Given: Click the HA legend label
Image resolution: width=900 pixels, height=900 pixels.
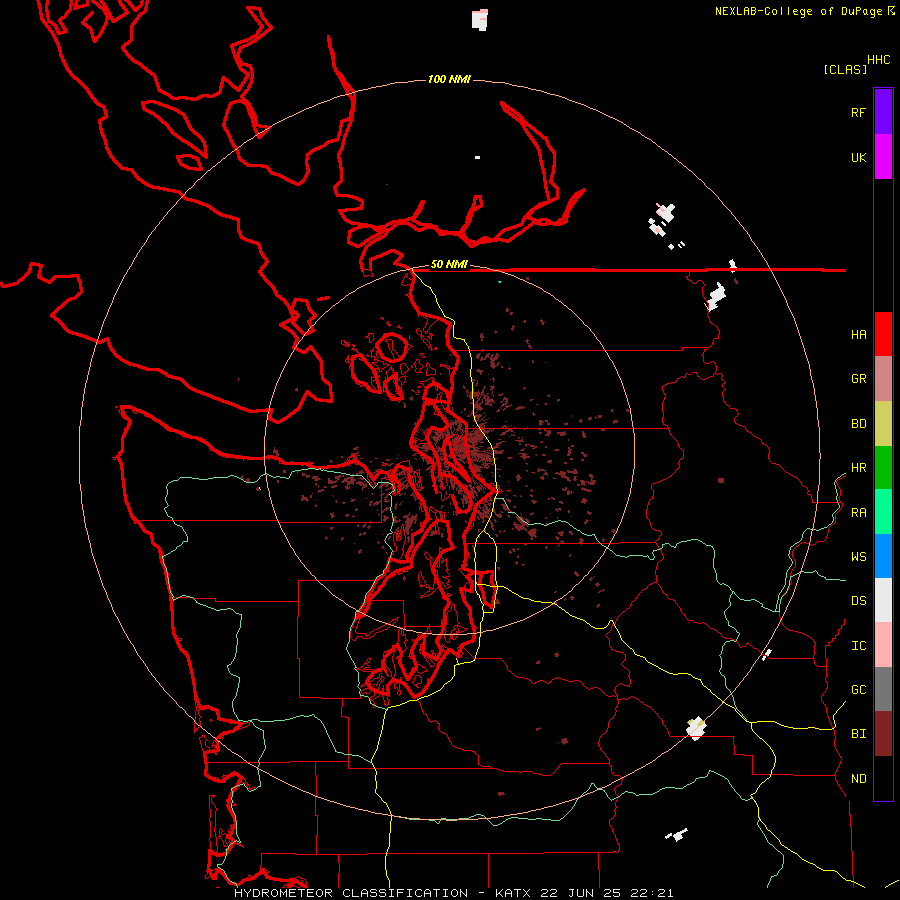Looking at the screenshot, I should click(x=858, y=334).
